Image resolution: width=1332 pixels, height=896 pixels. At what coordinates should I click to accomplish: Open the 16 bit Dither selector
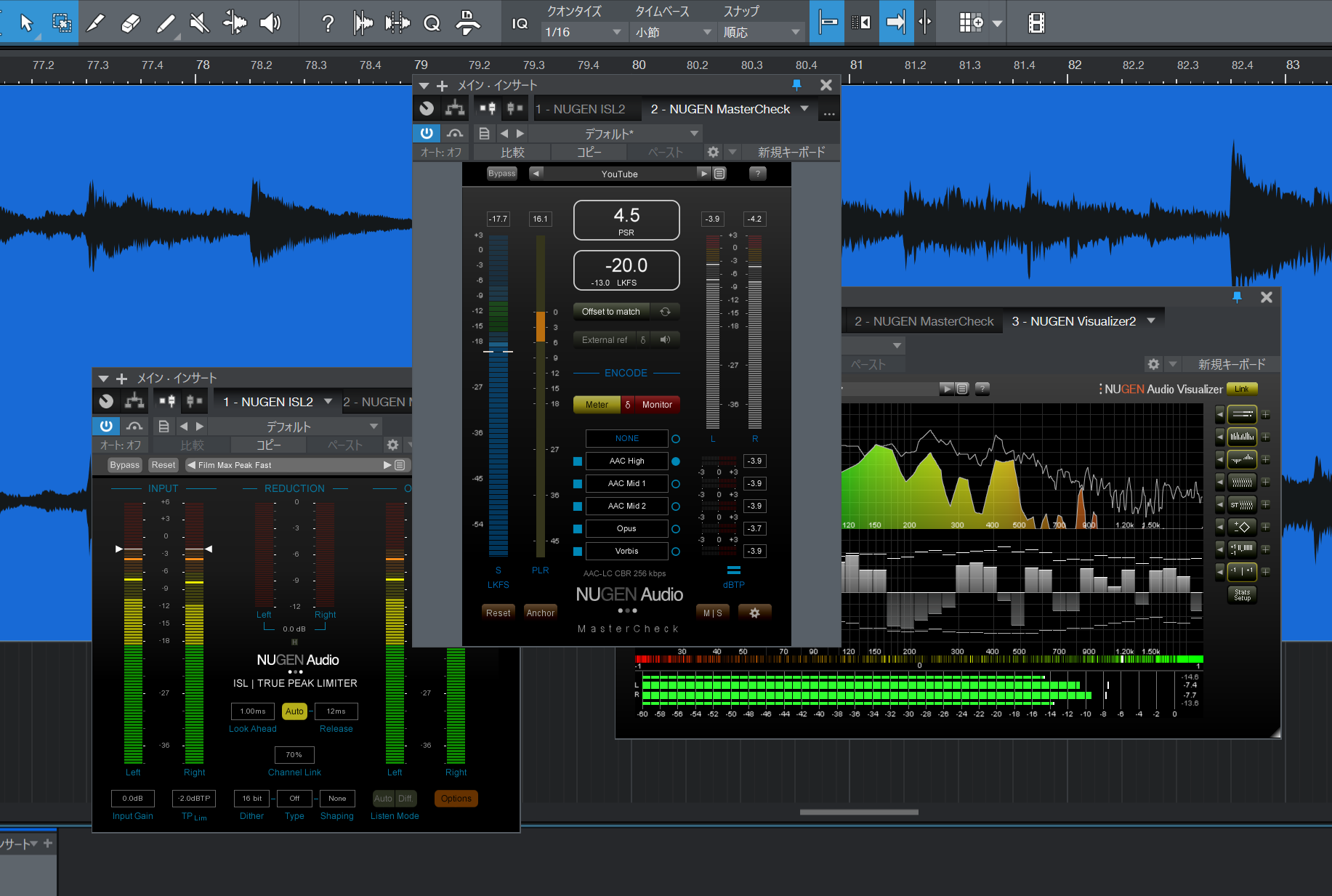(252, 799)
